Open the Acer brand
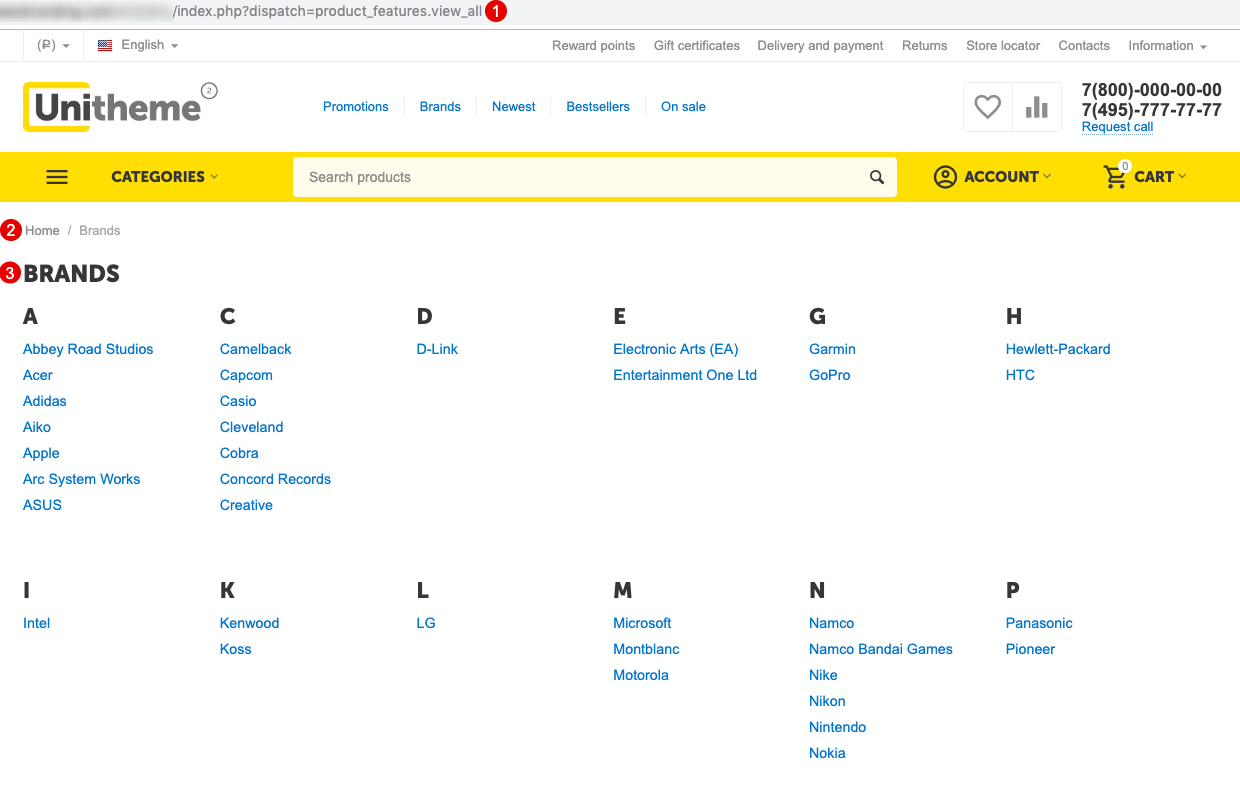 [x=38, y=375]
